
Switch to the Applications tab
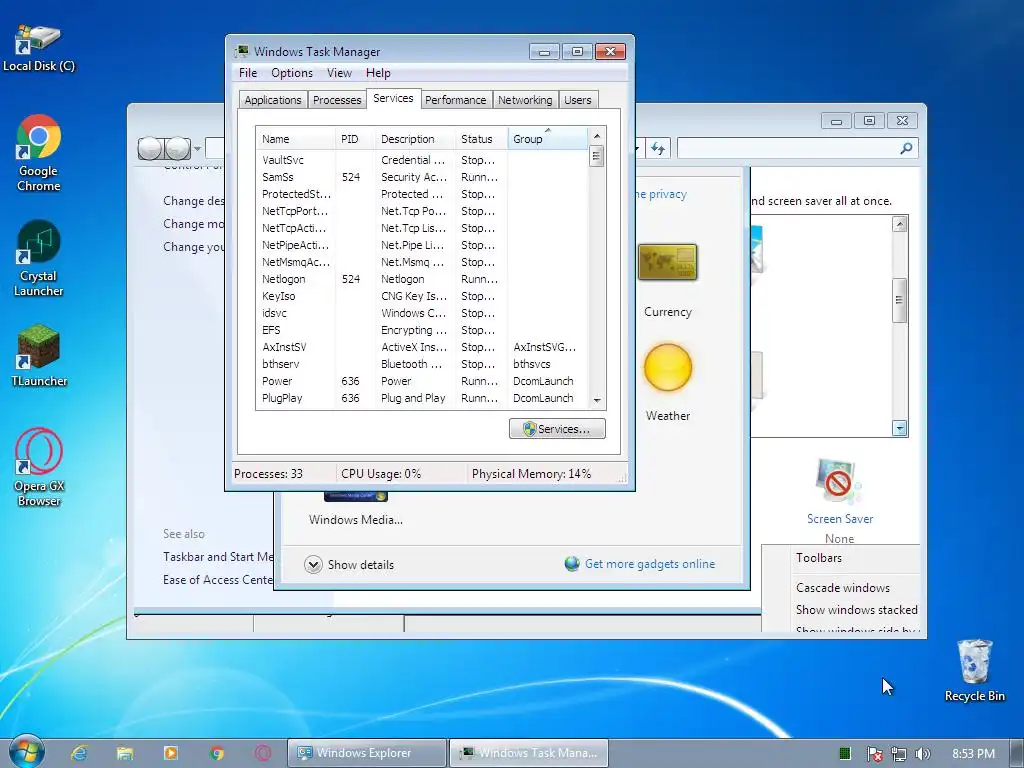[x=273, y=100]
